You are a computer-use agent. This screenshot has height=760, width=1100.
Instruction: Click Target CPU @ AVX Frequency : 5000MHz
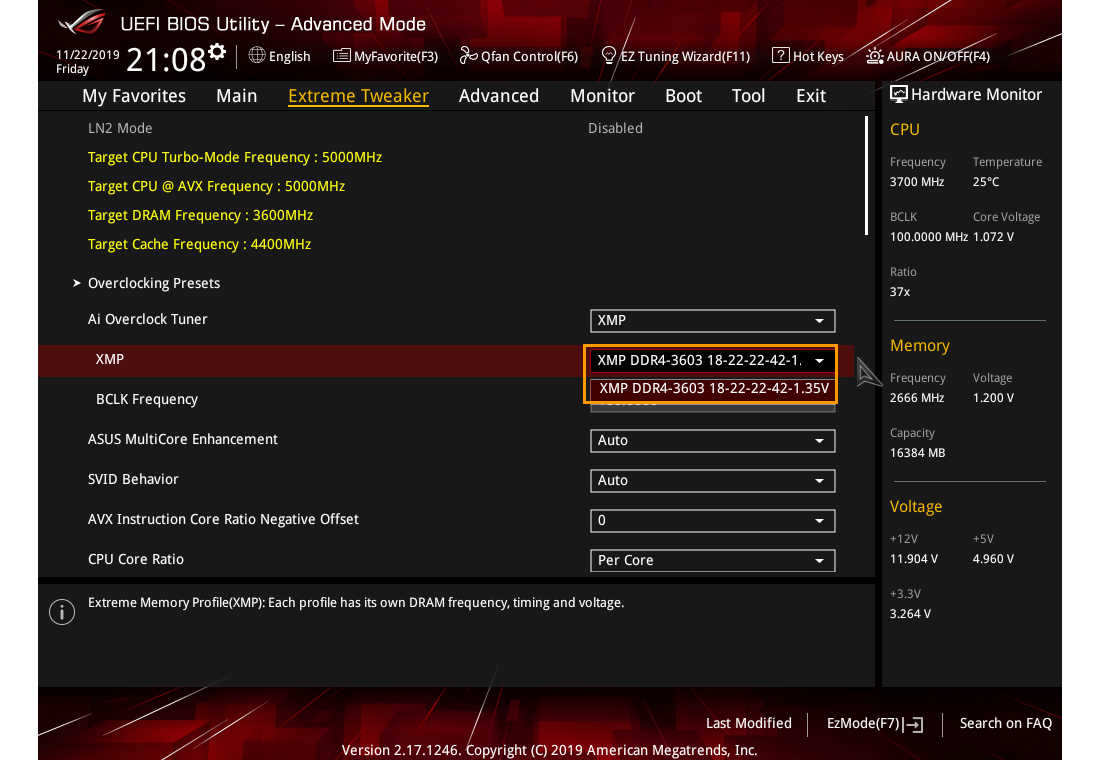[x=216, y=186]
